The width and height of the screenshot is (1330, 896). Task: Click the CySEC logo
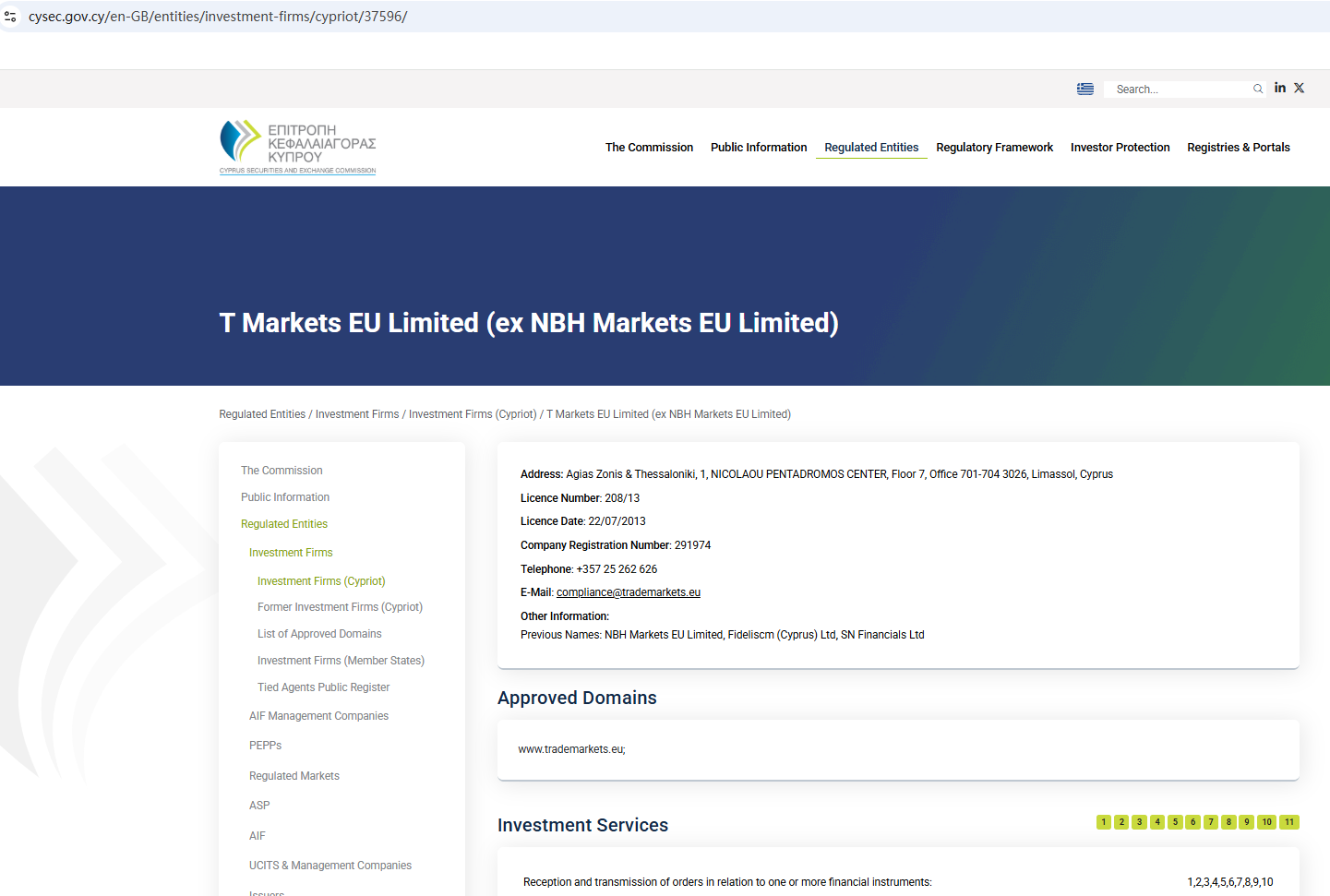[x=297, y=147]
